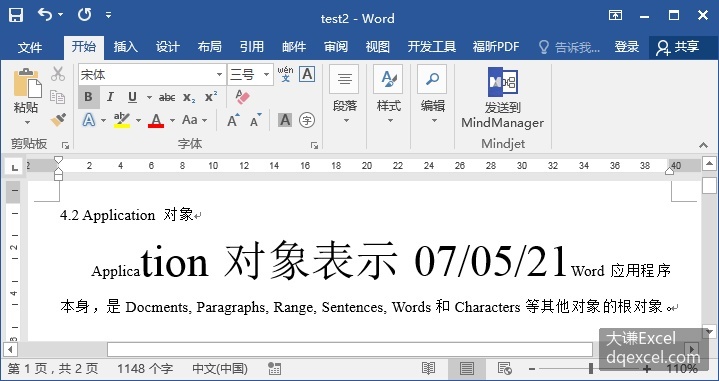This screenshot has height=381, width=719.
Task: Switch to Print Layout view
Action: tap(467, 368)
